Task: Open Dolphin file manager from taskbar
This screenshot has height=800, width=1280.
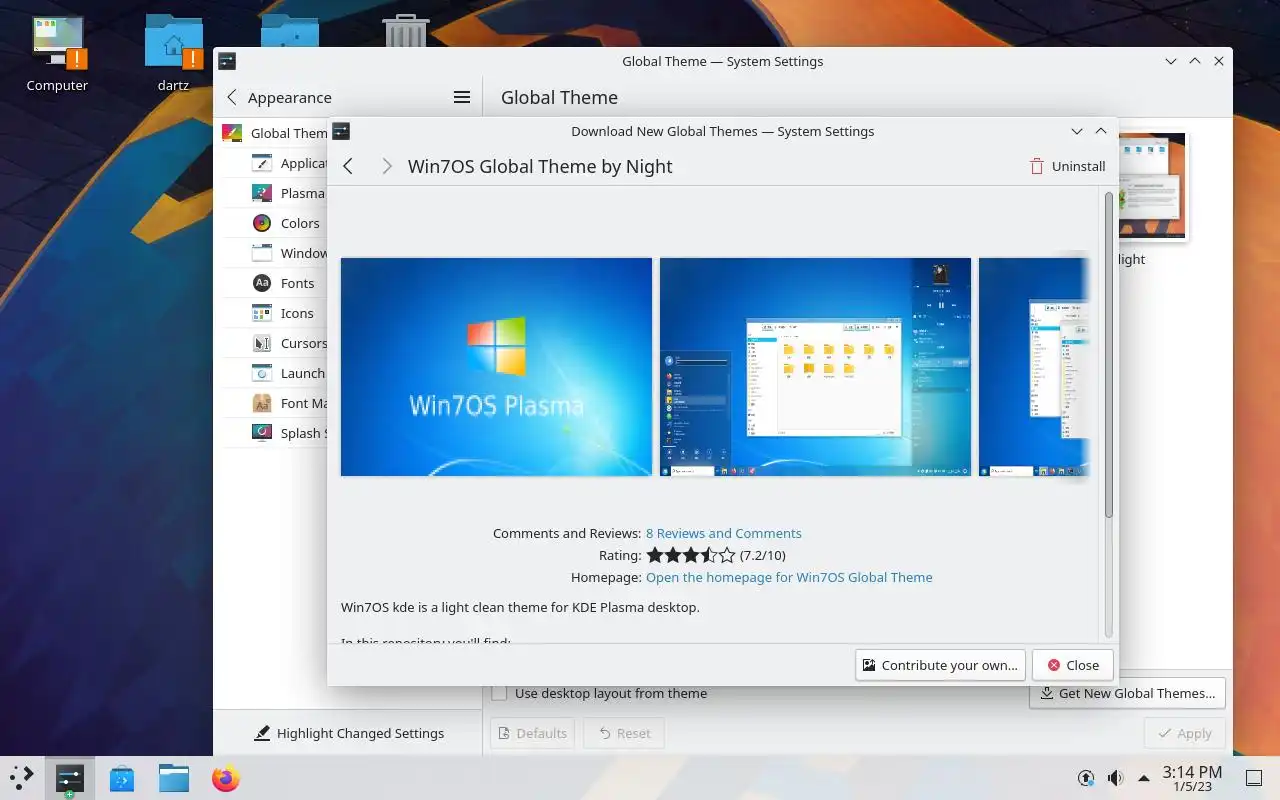Action: pyautogui.click(x=174, y=778)
